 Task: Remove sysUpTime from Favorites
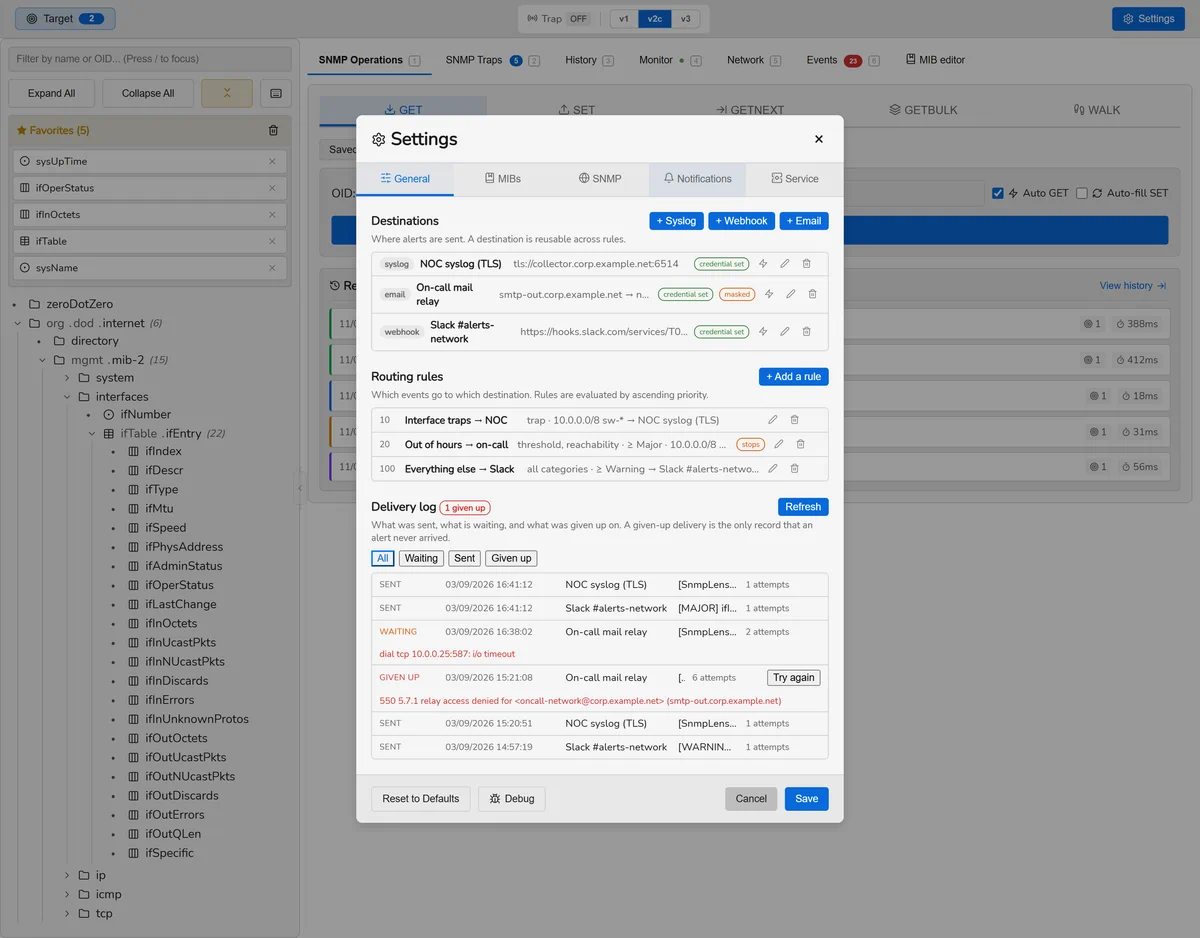pyautogui.click(x=272, y=161)
